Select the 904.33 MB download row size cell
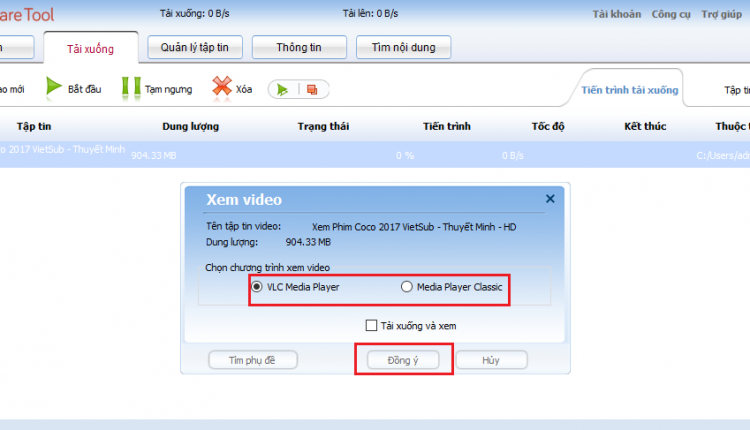The image size is (750, 430). pos(154,155)
